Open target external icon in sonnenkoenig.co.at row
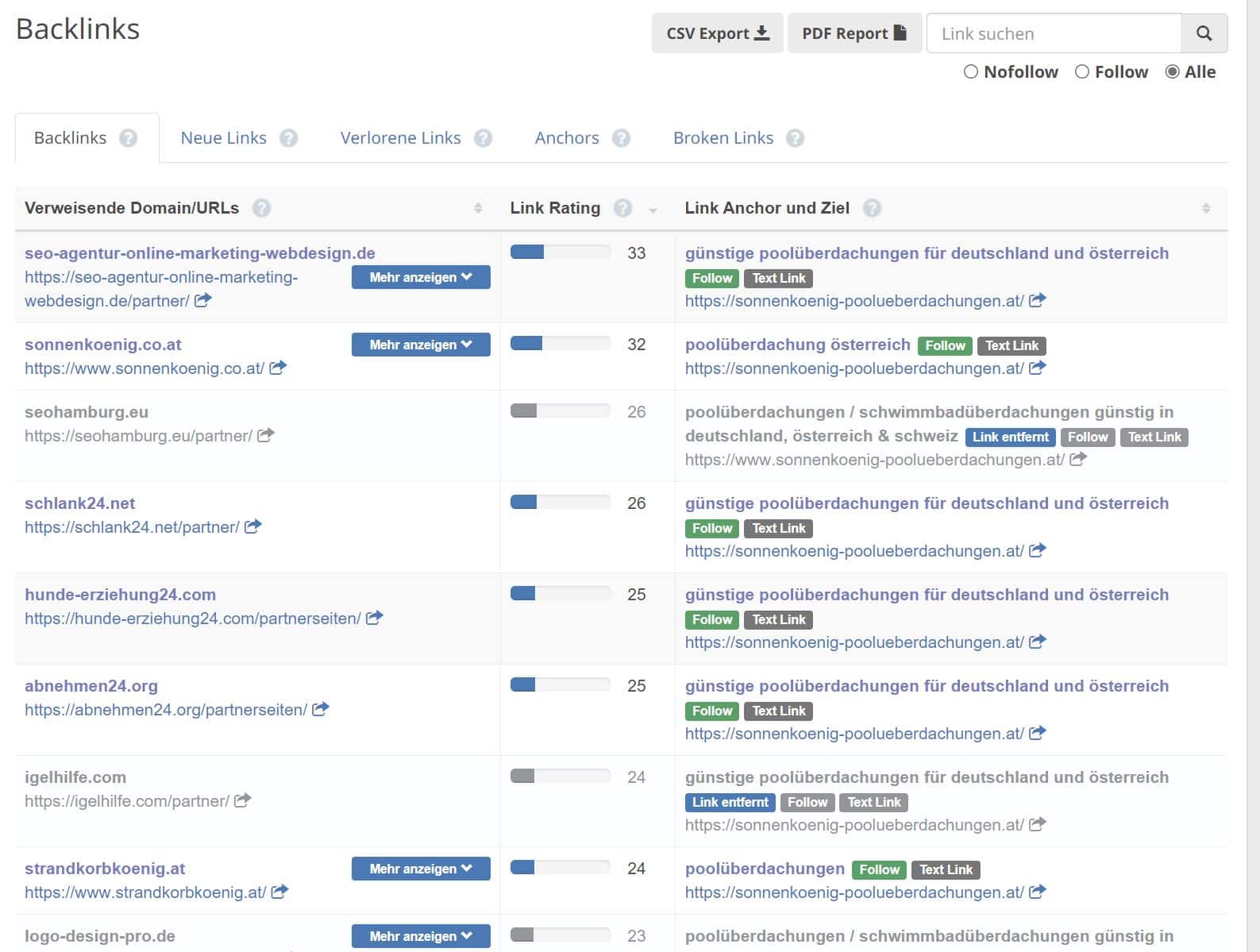 point(1038,368)
